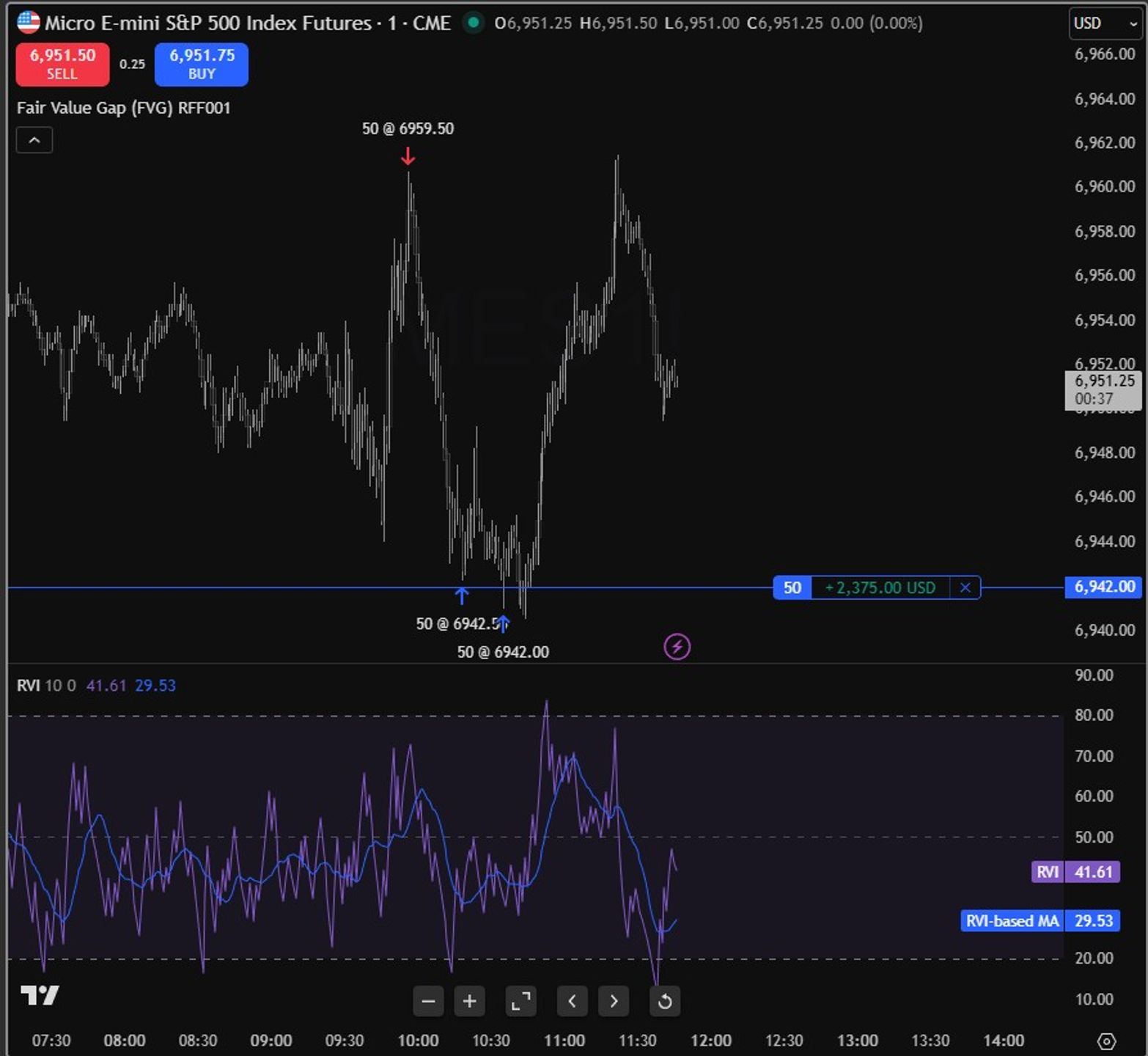Click the RVI legend value 29.53

click(155, 686)
